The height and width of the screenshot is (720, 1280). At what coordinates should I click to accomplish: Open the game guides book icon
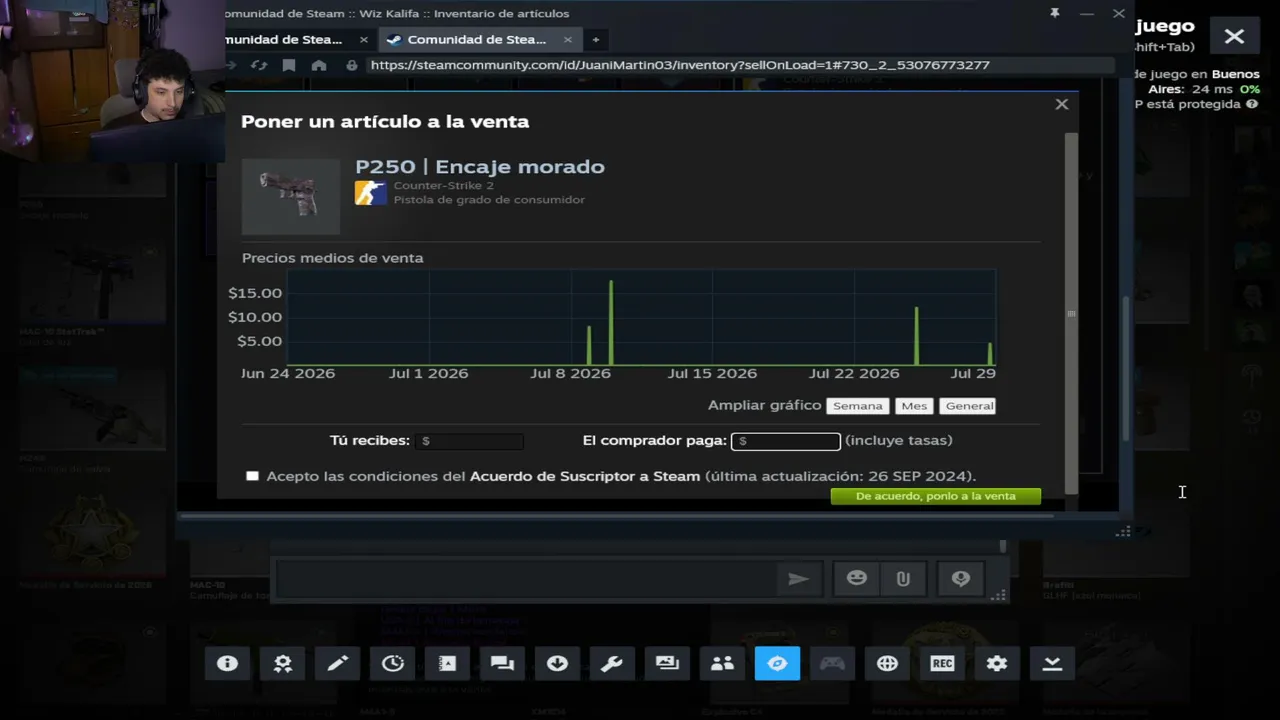[447, 663]
